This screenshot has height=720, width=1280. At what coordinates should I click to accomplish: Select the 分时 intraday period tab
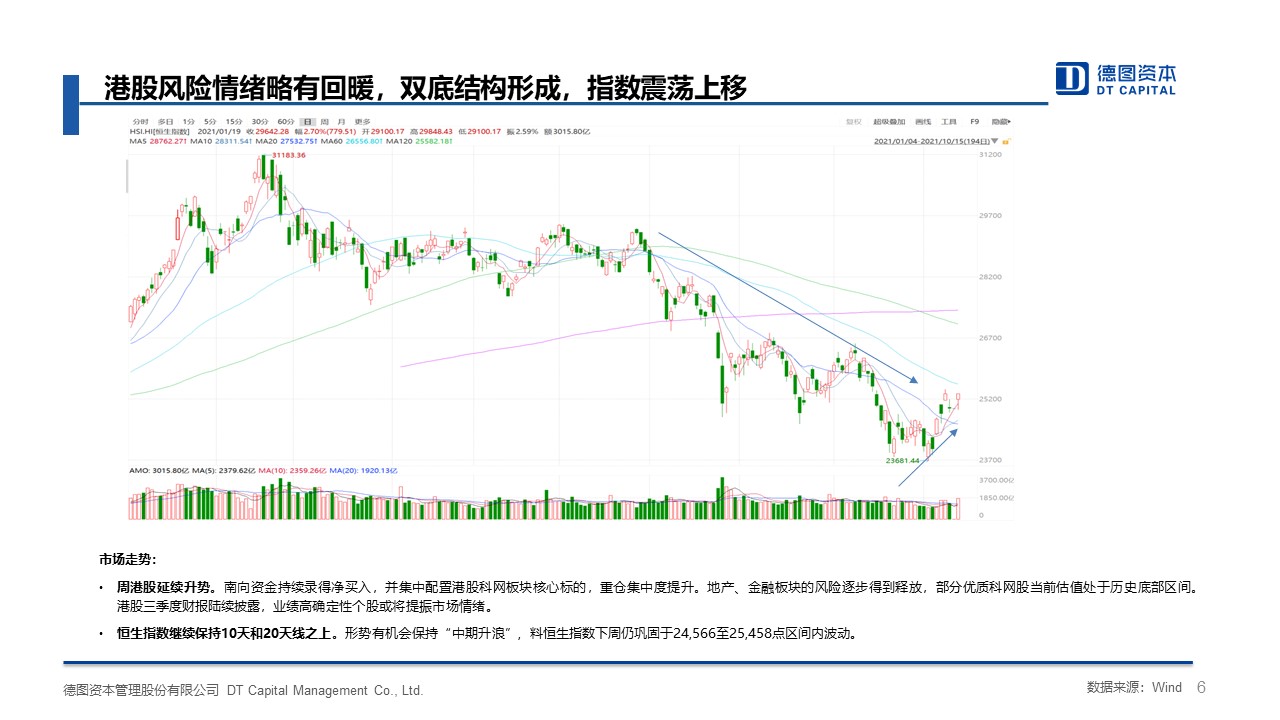pyautogui.click(x=138, y=122)
